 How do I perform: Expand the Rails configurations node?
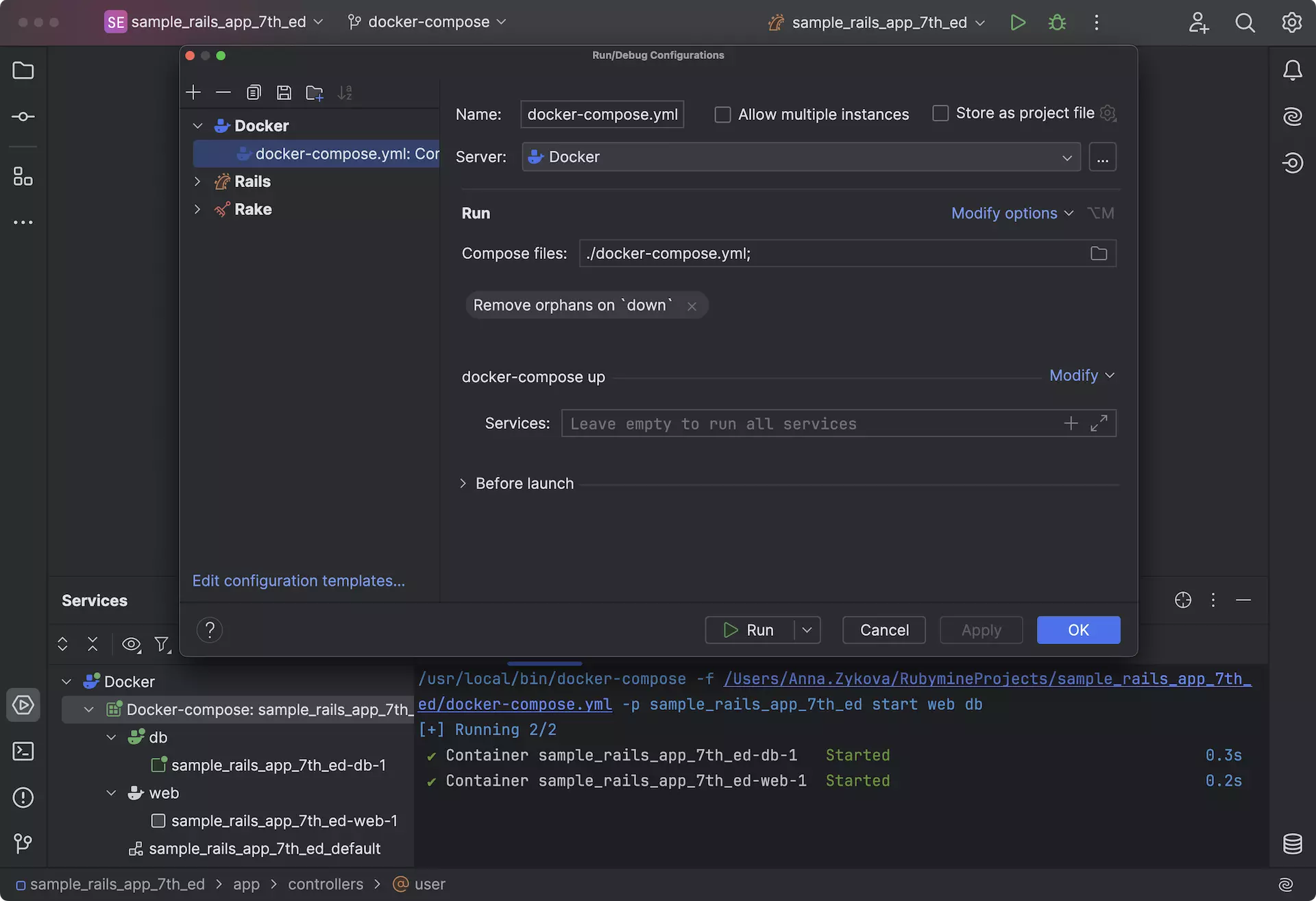197,182
